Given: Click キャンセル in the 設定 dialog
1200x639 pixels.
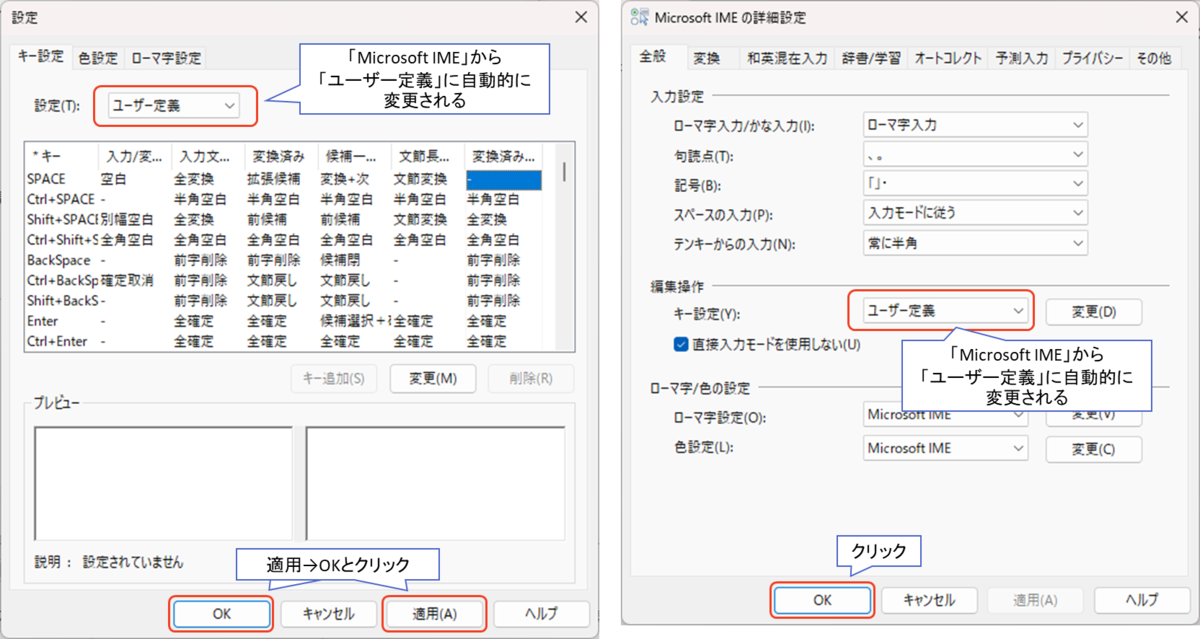Looking at the screenshot, I should click(x=329, y=613).
